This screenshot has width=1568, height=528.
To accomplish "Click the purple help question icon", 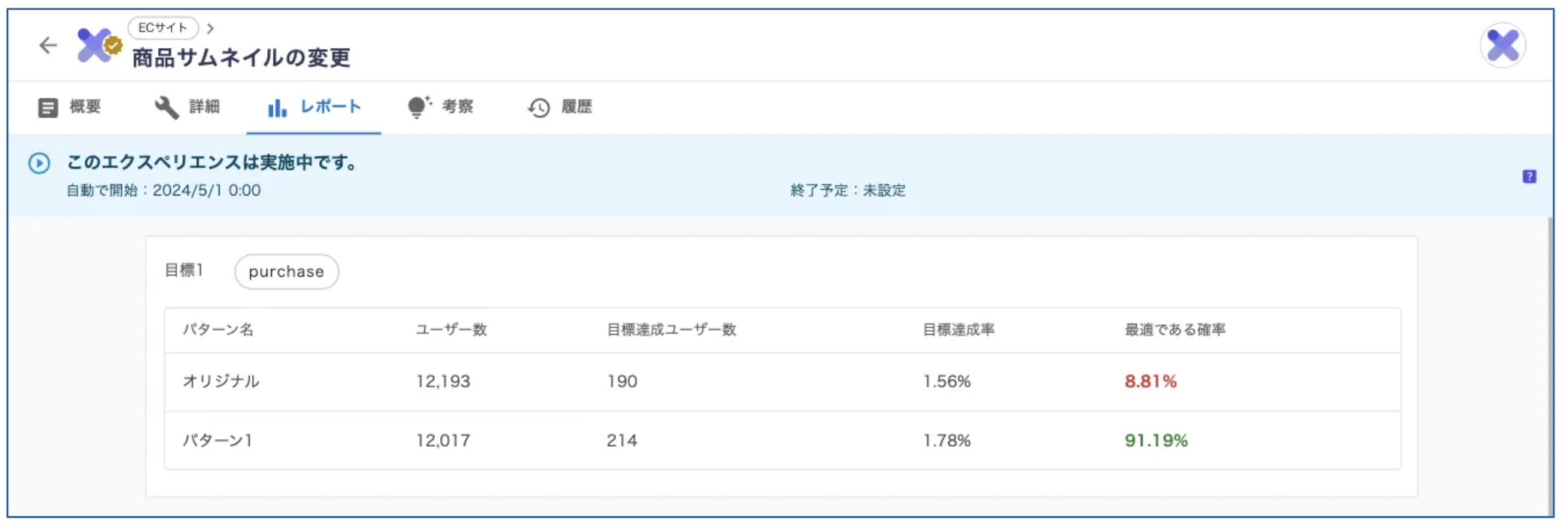I will point(1529,177).
